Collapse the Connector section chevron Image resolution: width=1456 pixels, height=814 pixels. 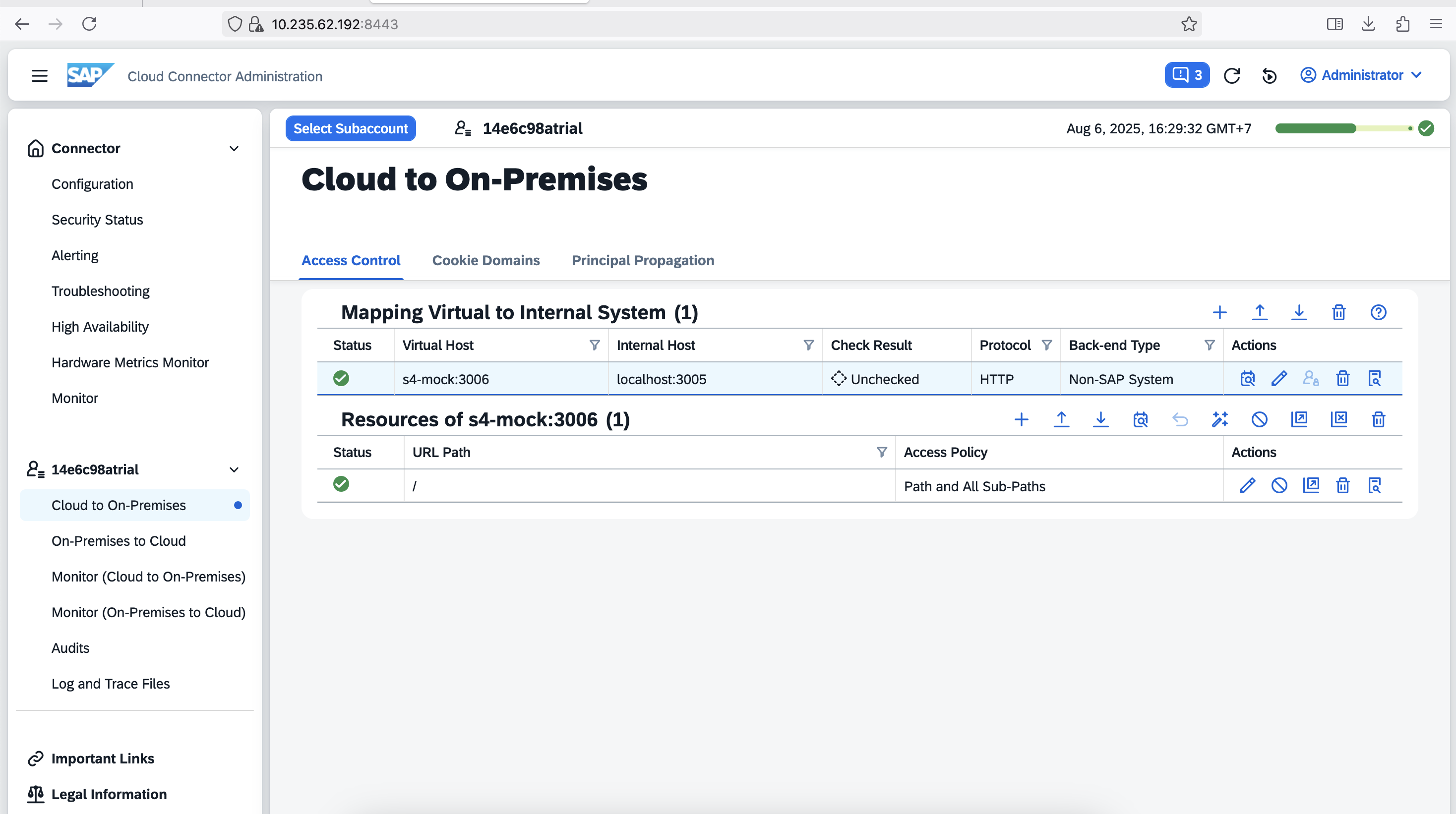click(x=234, y=149)
